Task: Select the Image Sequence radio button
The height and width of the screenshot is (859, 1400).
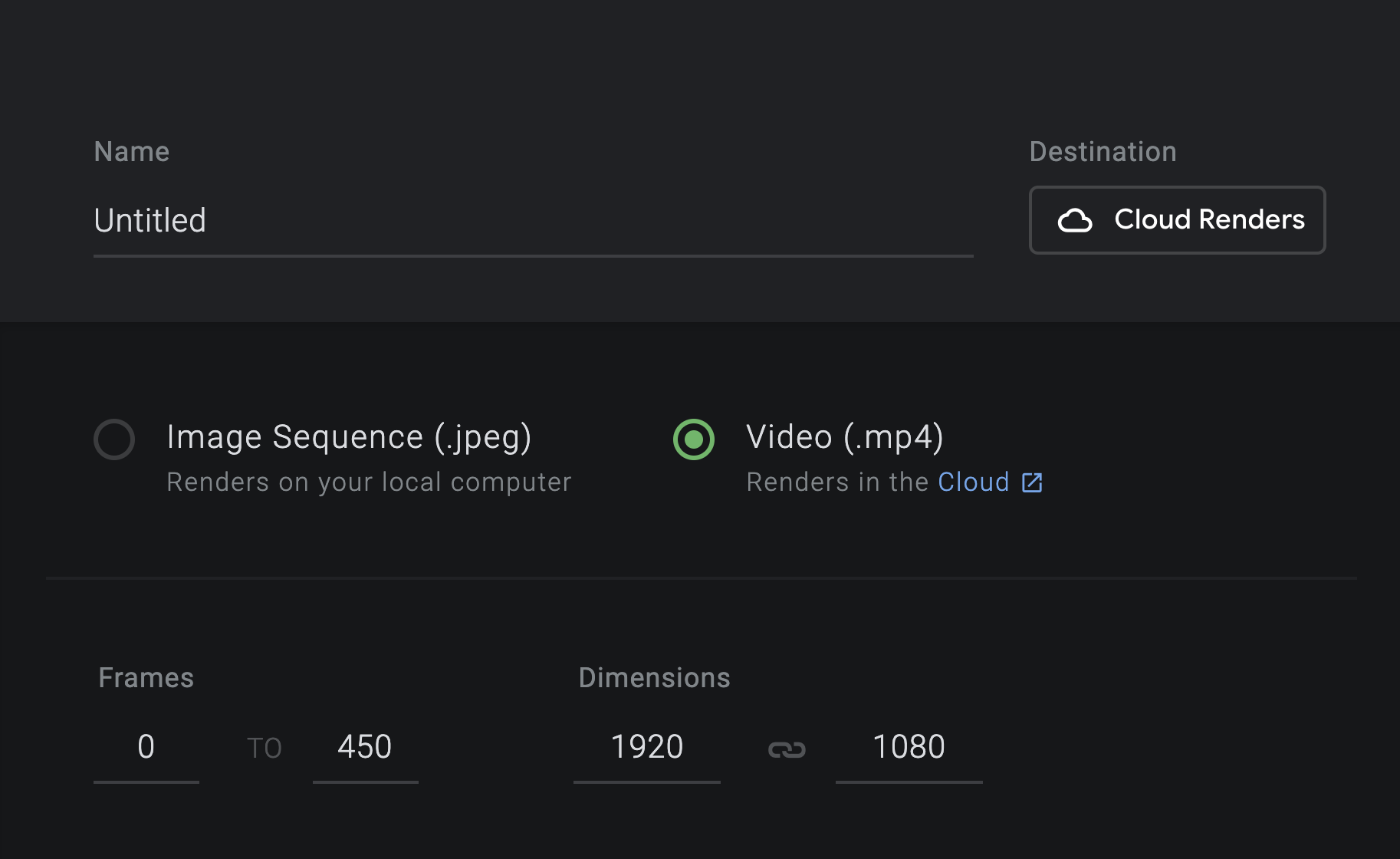Action: [114, 439]
